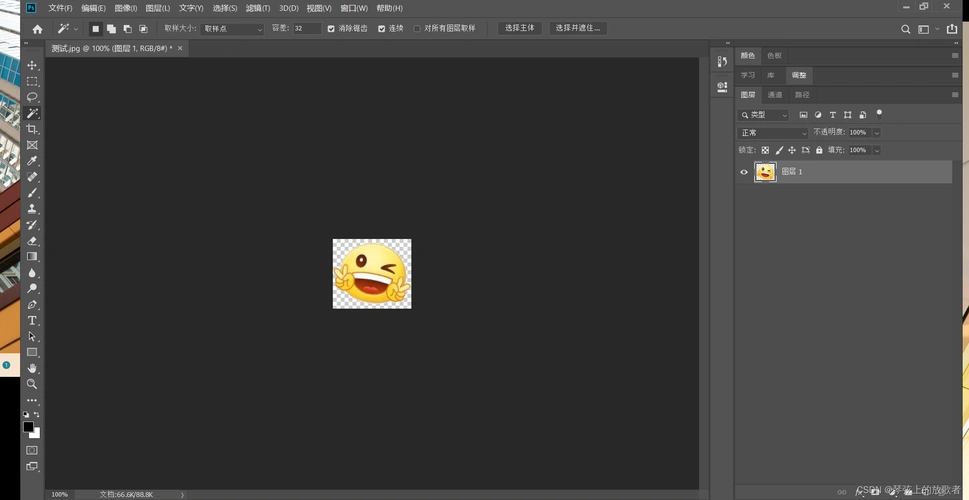This screenshot has width=969, height=500.
Task: Select the Lasso tool
Action: (x=32, y=97)
